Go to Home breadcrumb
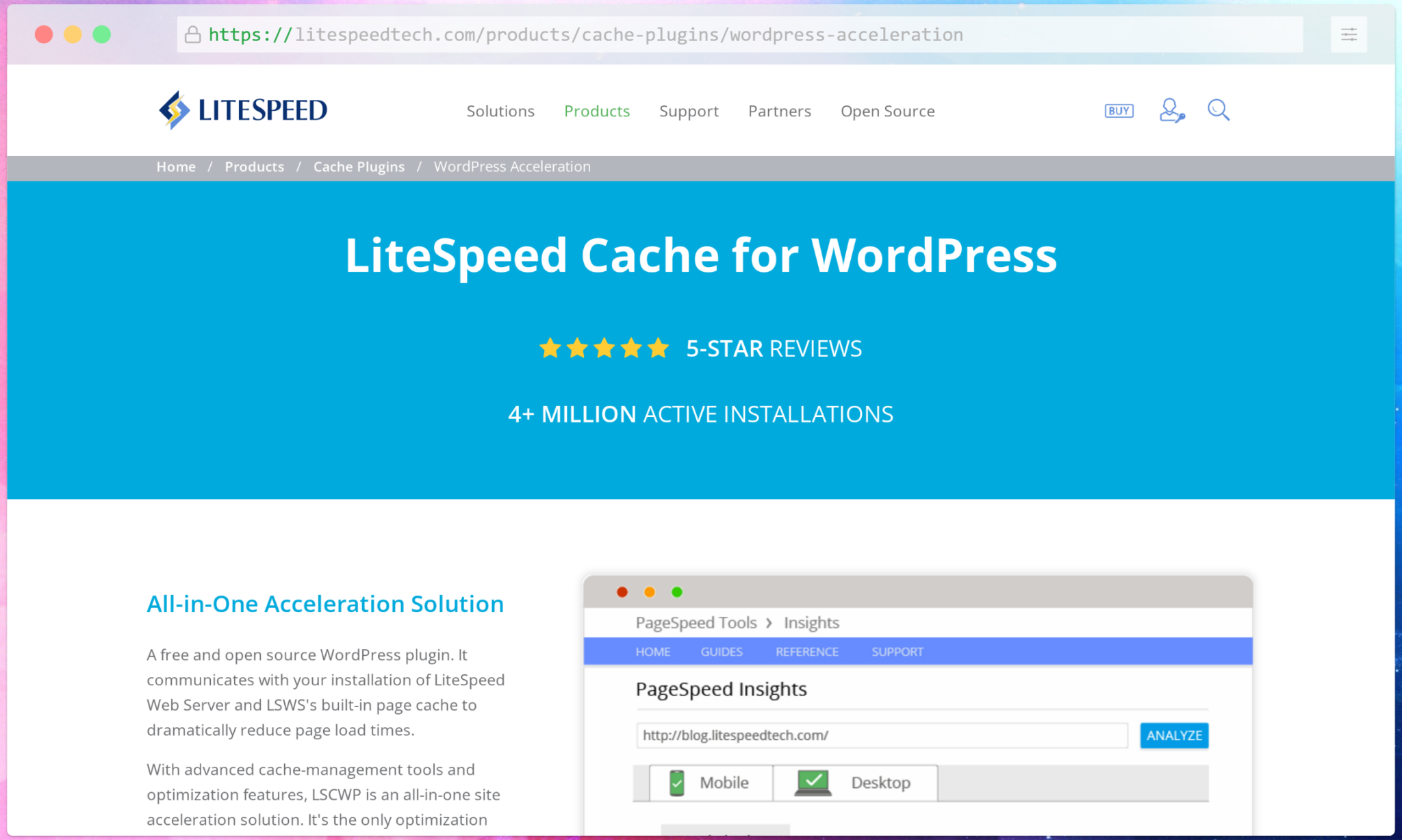The image size is (1402, 840). [176, 166]
